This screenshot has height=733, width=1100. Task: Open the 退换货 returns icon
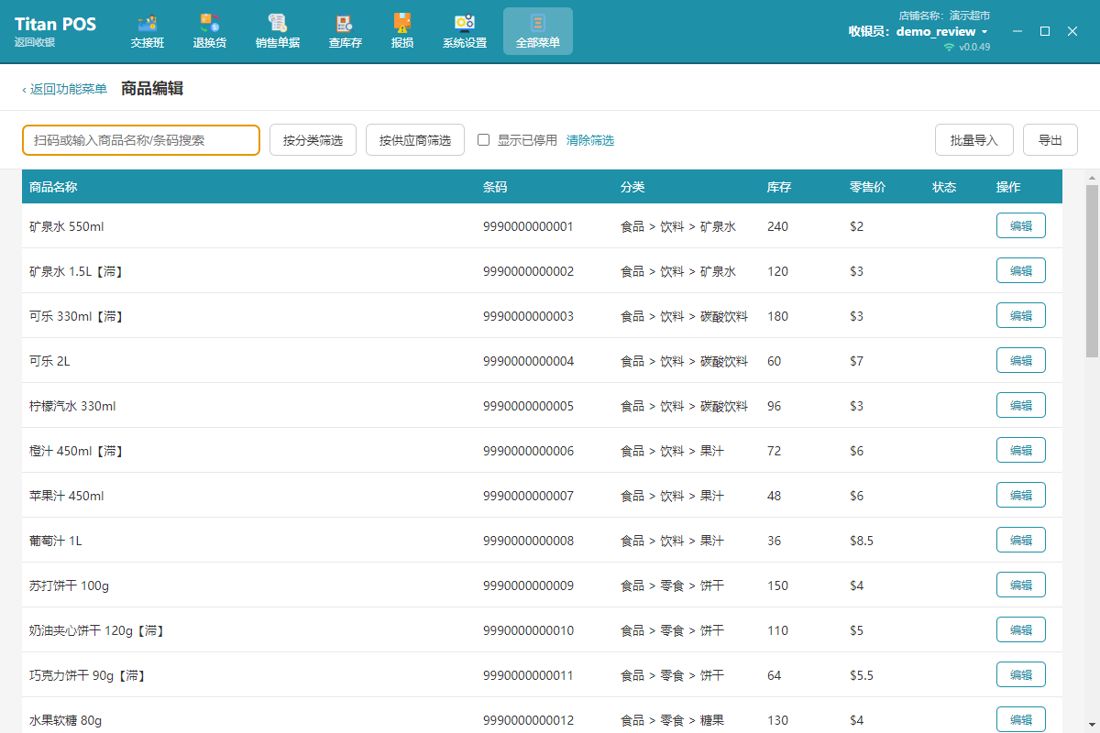[x=210, y=32]
